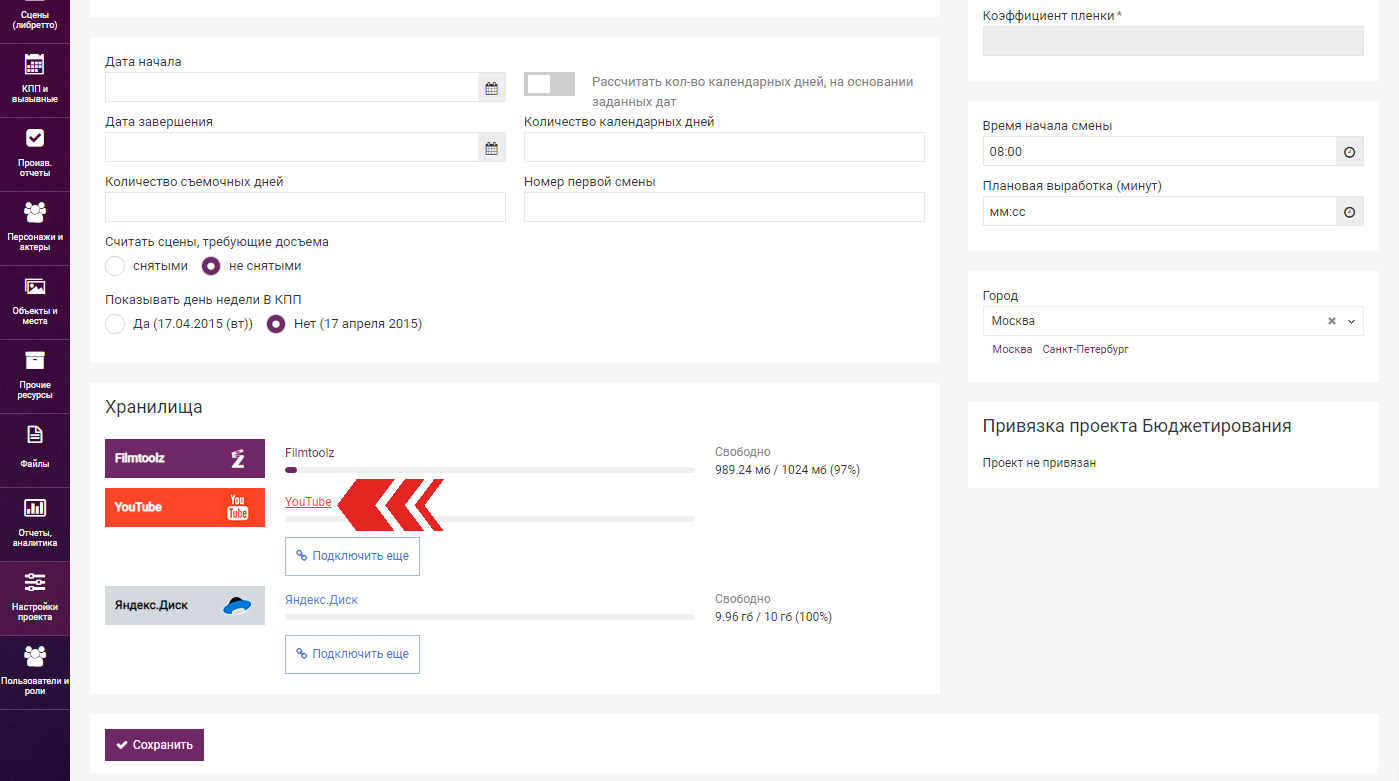Click the Яндекс.Диск storage link
Image resolution: width=1399 pixels, height=781 pixels.
tap(321, 600)
